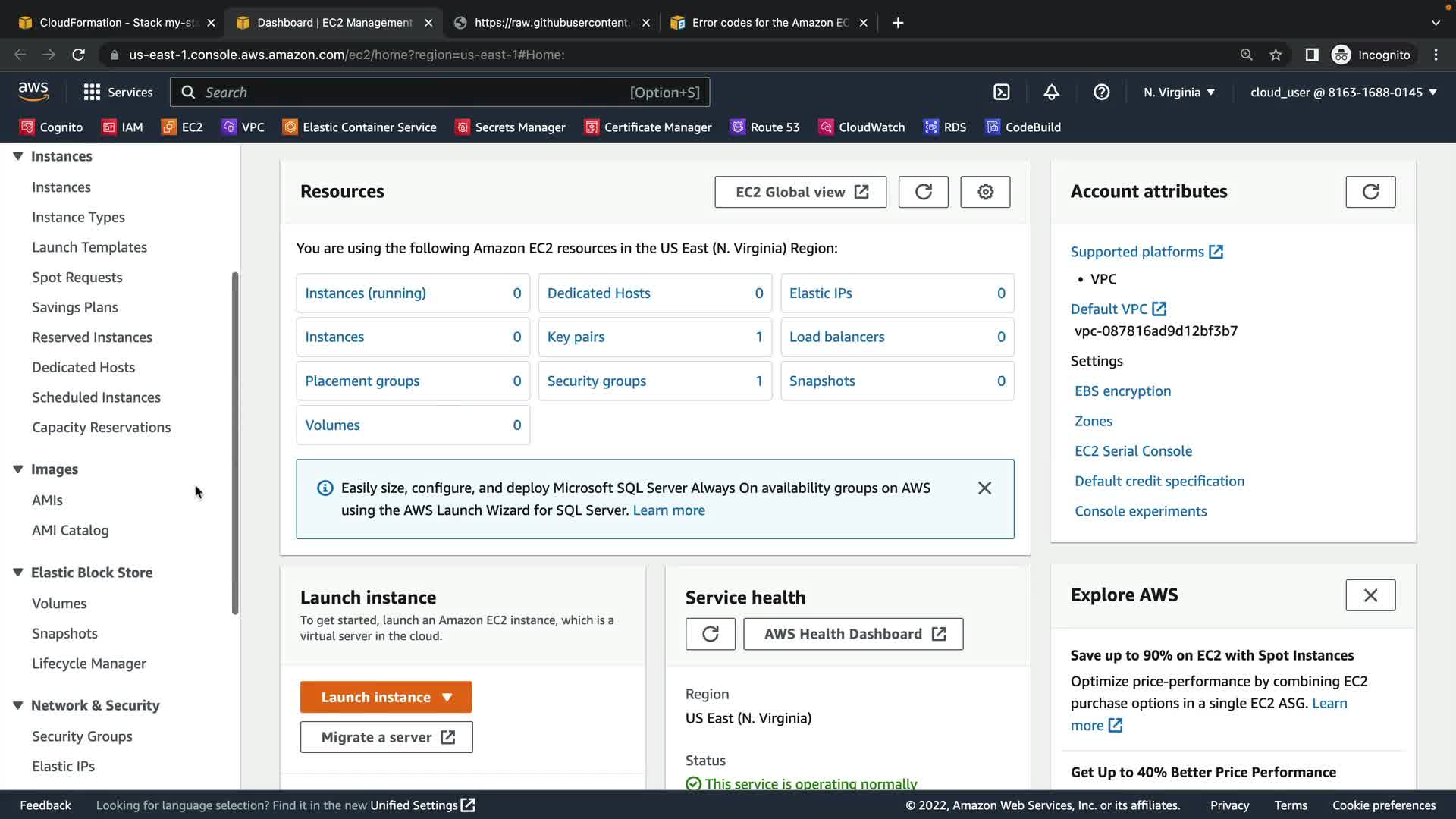Open the AWS CloudShell icon
Image resolution: width=1456 pixels, height=819 pixels.
coord(1002,93)
